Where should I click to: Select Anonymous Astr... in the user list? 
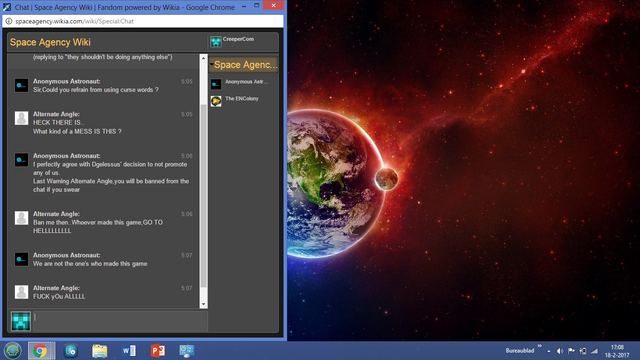point(247,82)
